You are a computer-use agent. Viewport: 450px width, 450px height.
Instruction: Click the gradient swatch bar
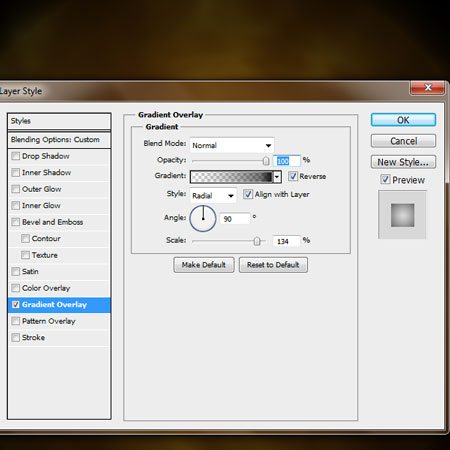[232, 177]
